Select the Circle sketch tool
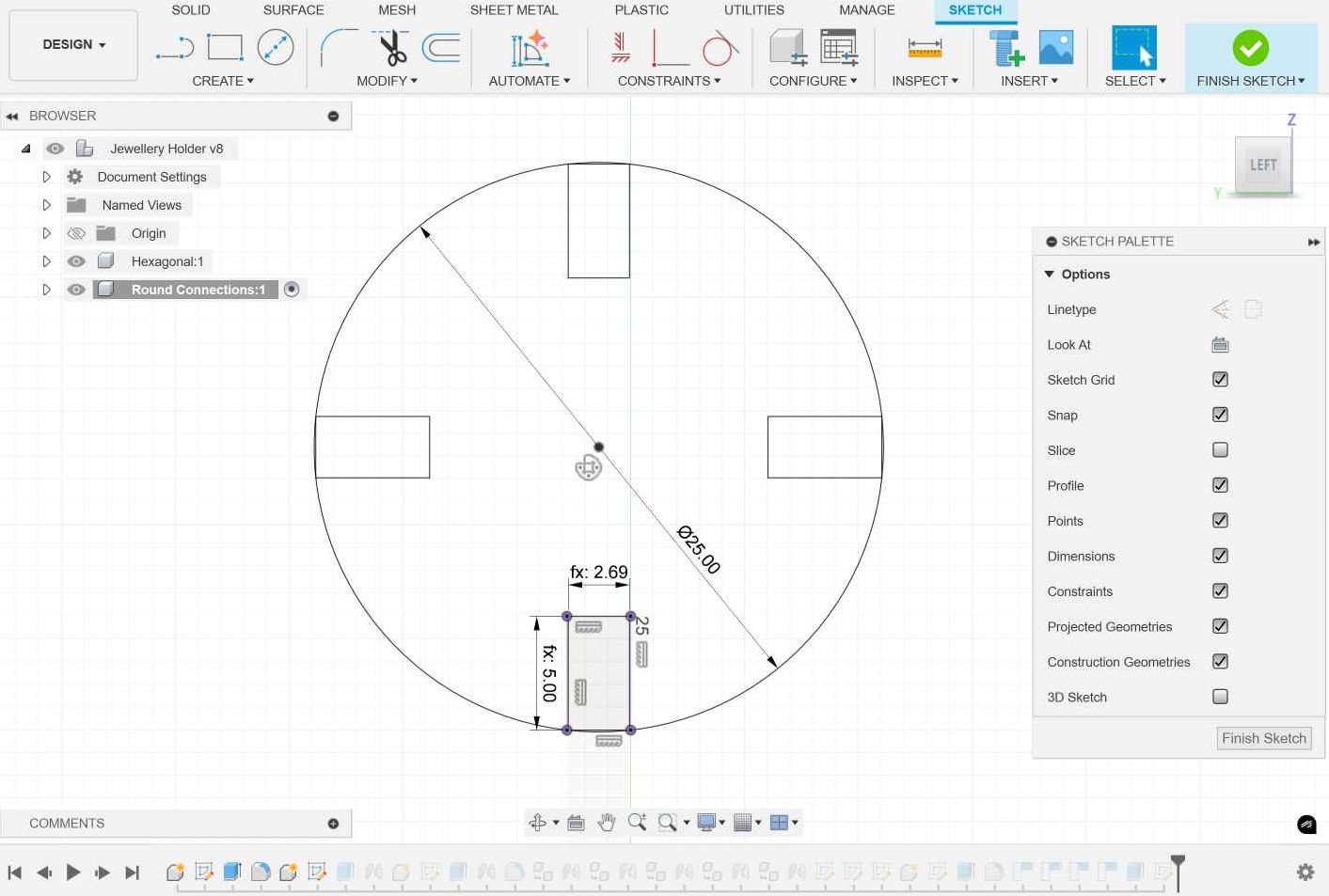 tap(276, 47)
